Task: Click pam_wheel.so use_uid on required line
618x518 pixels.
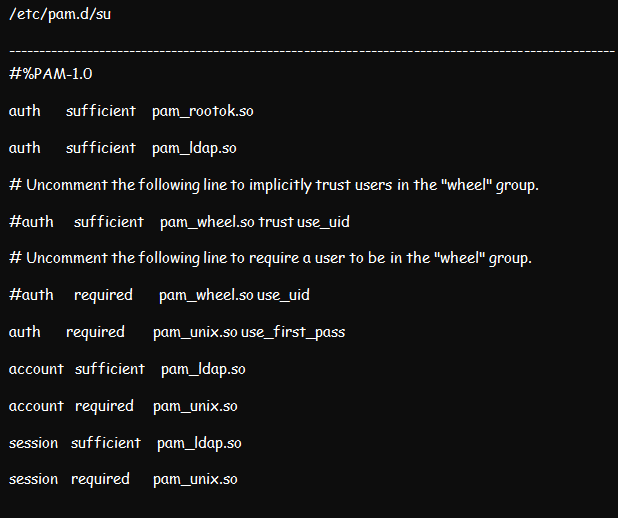Action: point(234,295)
